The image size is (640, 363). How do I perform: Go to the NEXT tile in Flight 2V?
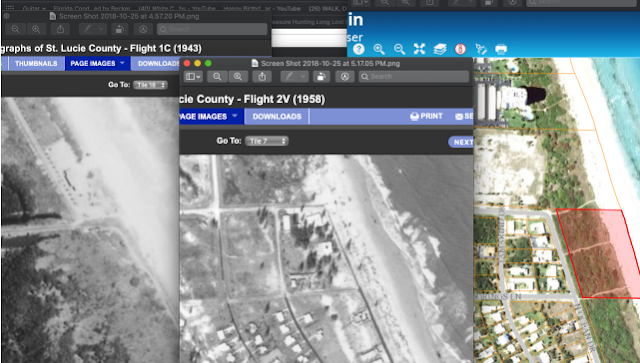(x=461, y=142)
